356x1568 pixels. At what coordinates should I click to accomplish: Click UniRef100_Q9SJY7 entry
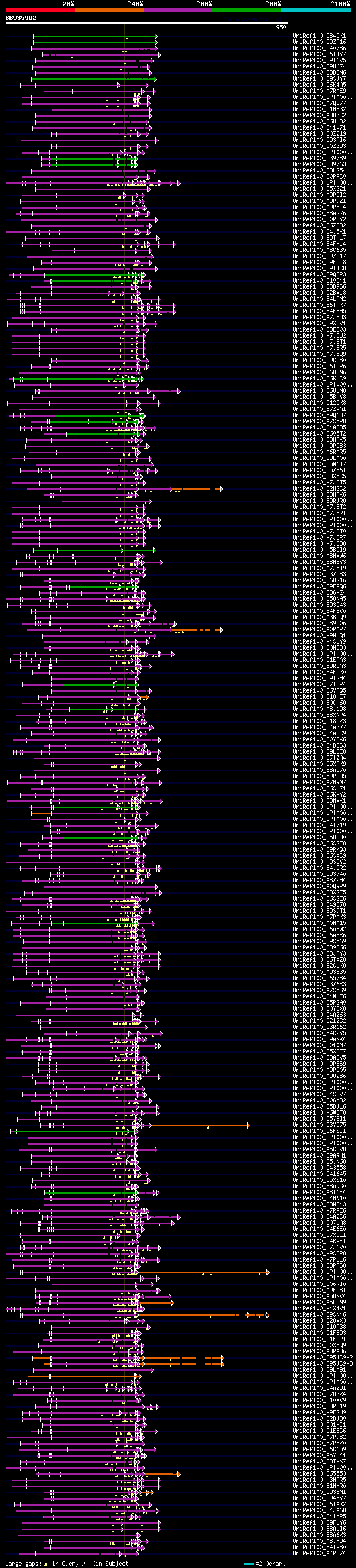coord(319,78)
